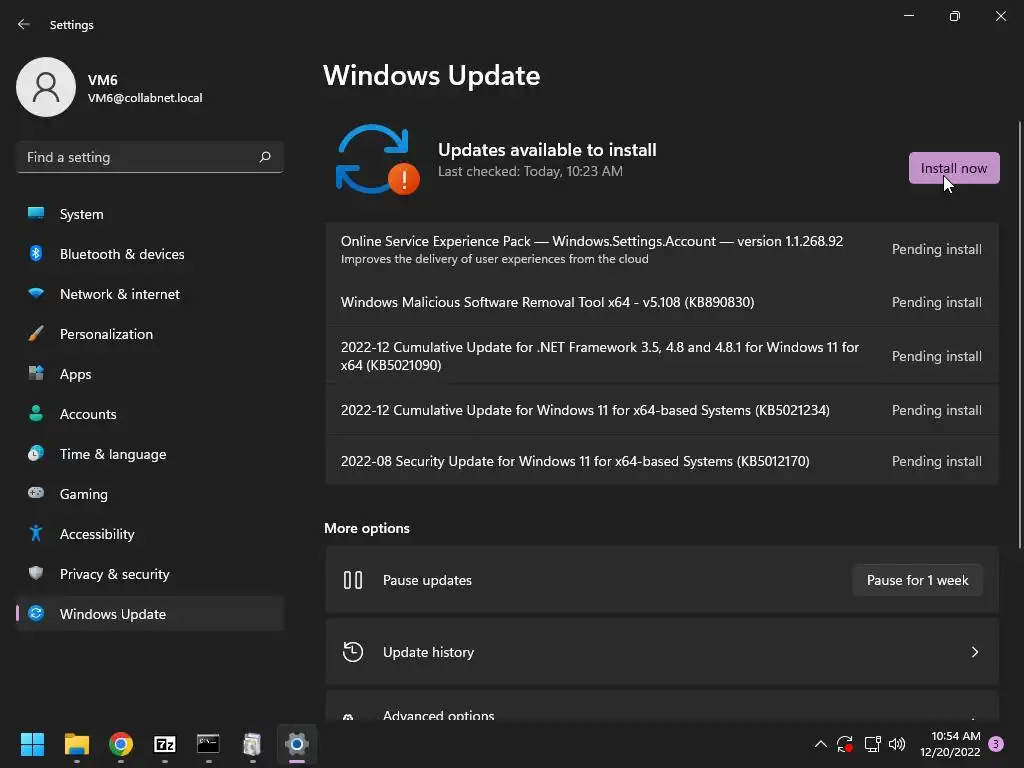Screen dimensions: 1024x768
Task: Click the Pause updates label
Action: (x=427, y=580)
